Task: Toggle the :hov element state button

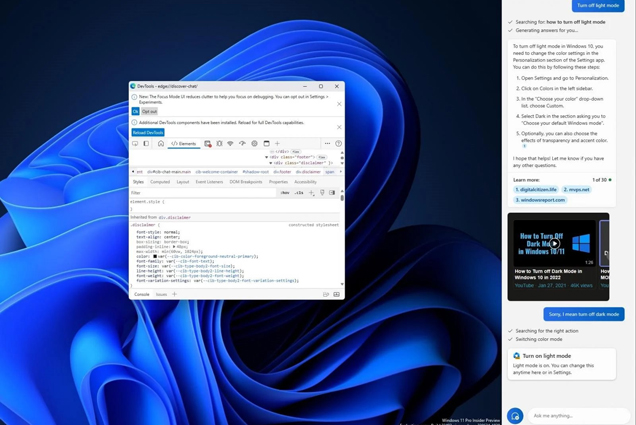Action: tap(285, 193)
